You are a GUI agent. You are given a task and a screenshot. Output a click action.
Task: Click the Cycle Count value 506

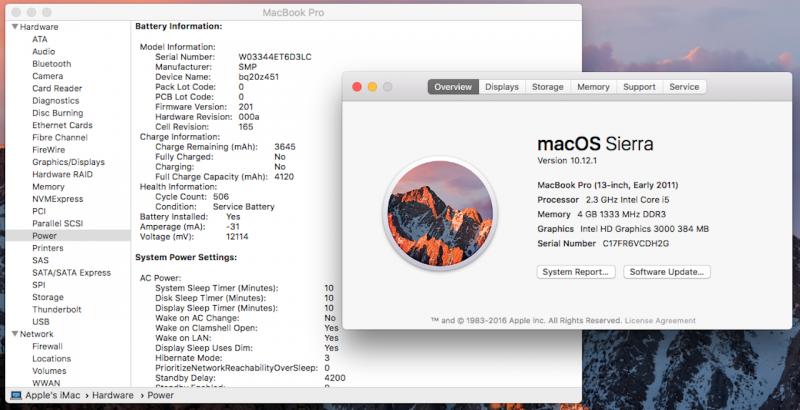coord(221,196)
